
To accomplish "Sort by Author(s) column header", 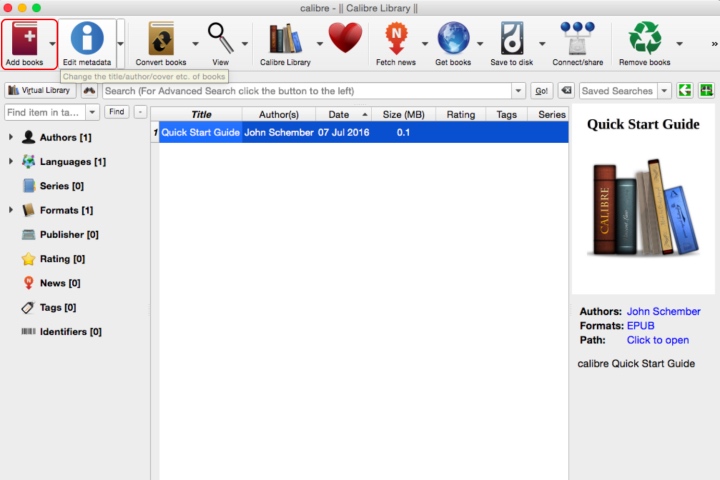I will pos(279,114).
